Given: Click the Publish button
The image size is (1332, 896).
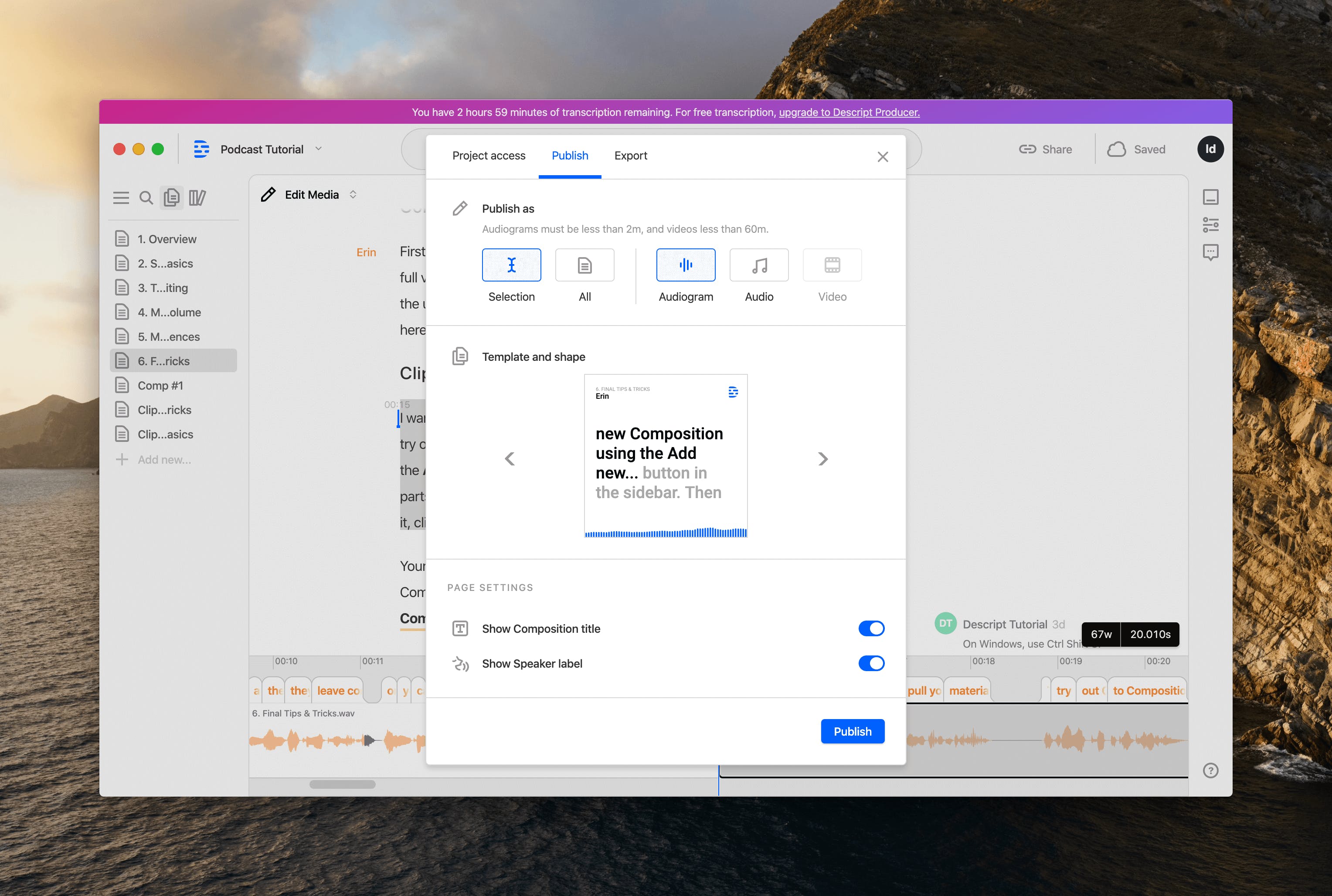Looking at the screenshot, I should [853, 731].
